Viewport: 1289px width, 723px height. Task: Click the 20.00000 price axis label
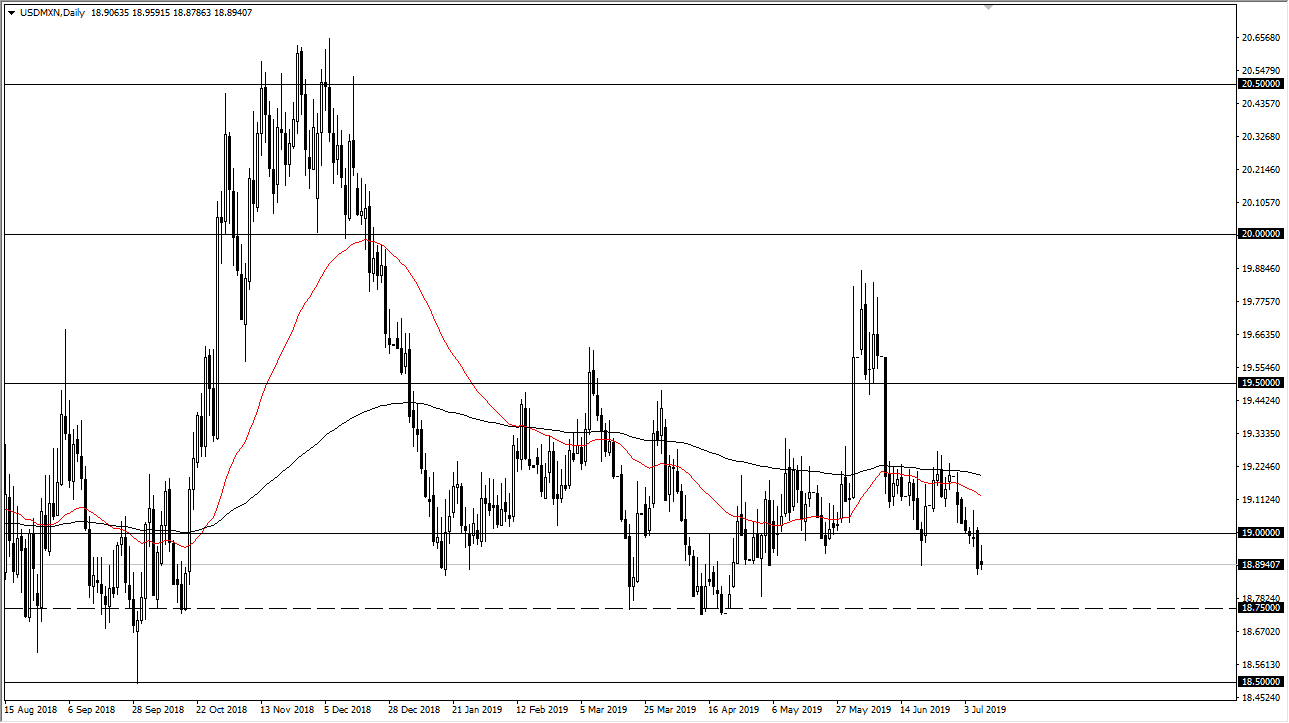[x=1260, y=234]
